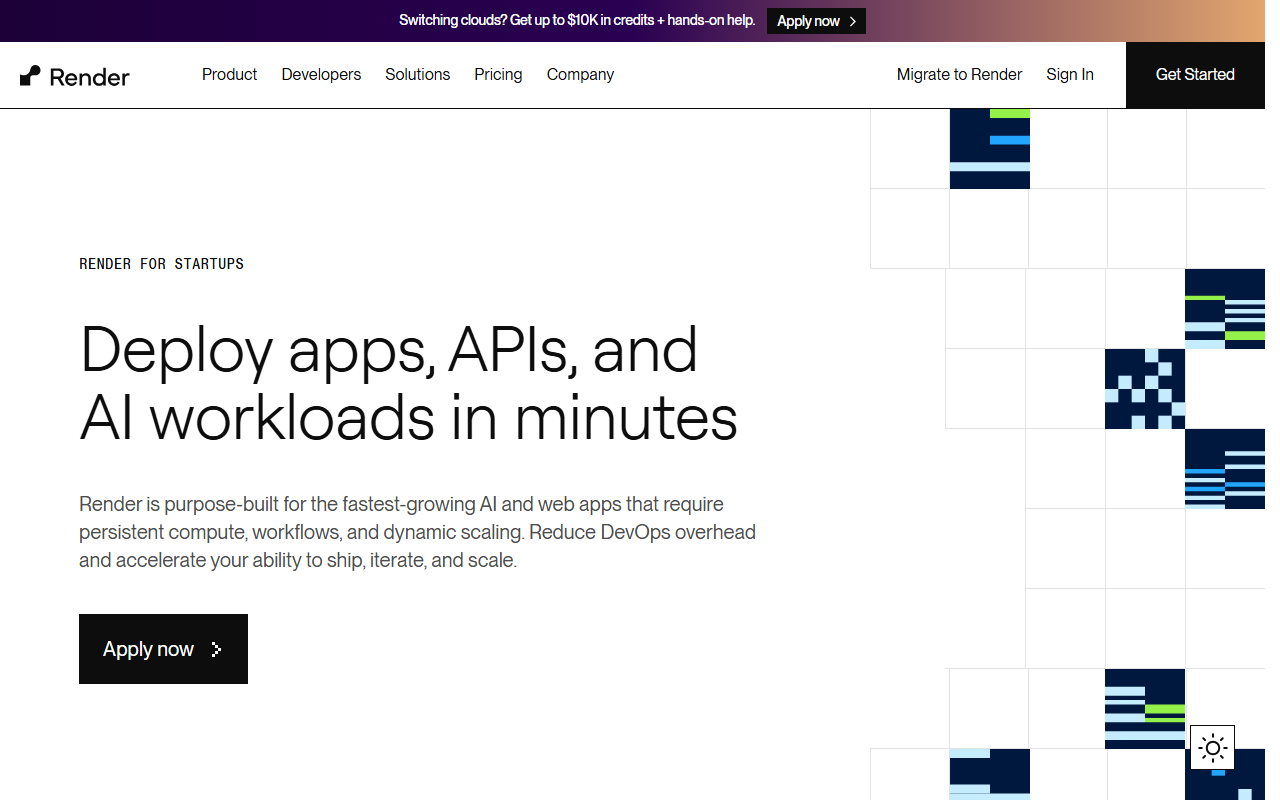Toggle the light/dark theme sun button
Screen dimensions: 1280x800
coord(1212,747)
